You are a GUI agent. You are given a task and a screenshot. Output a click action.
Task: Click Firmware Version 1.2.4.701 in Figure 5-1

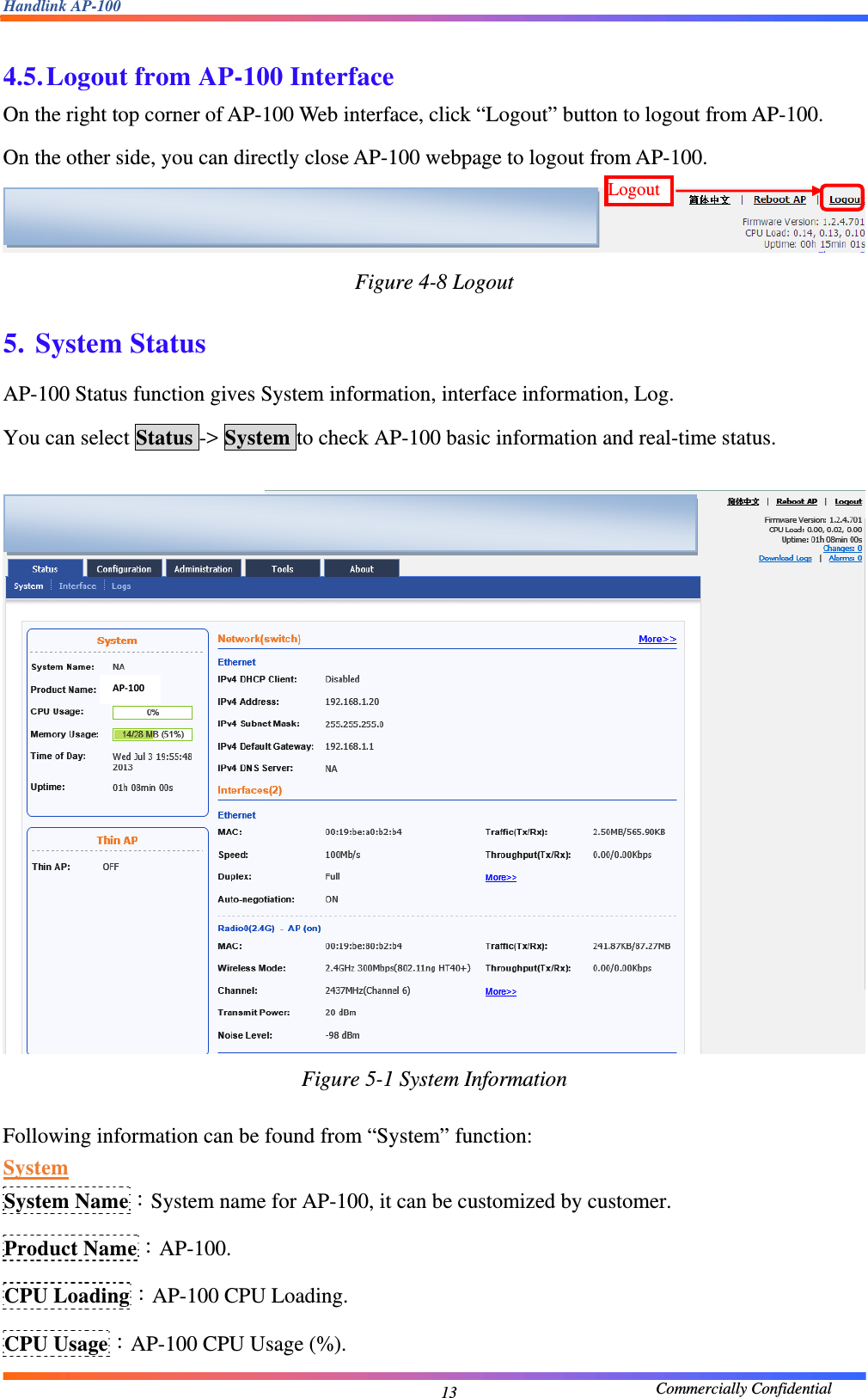(813, 520)
